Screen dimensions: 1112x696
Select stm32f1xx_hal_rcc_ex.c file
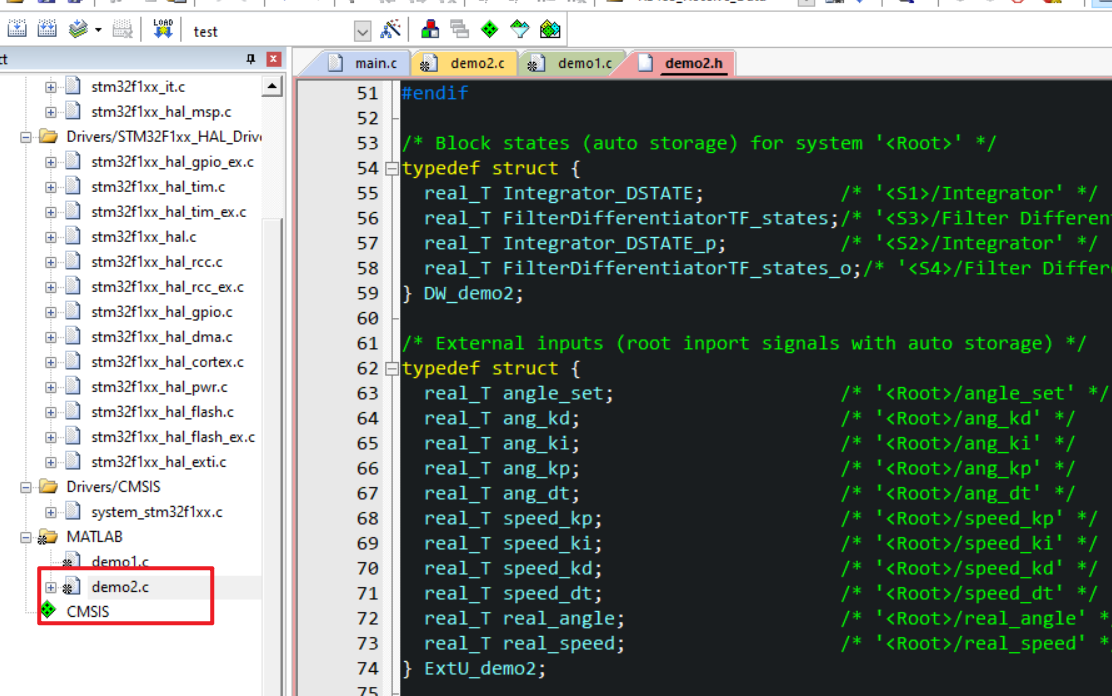[x=167, y=287]
